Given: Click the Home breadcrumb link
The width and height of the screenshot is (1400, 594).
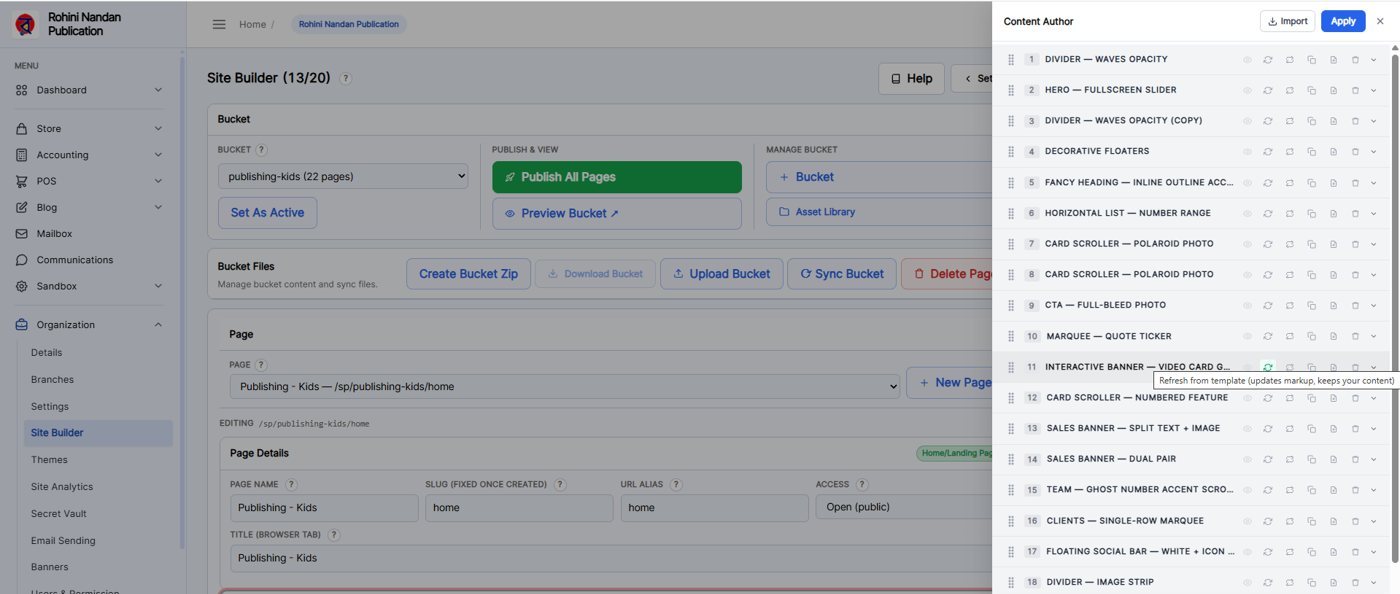Looking at the screenshot, I should coord(252,24).
